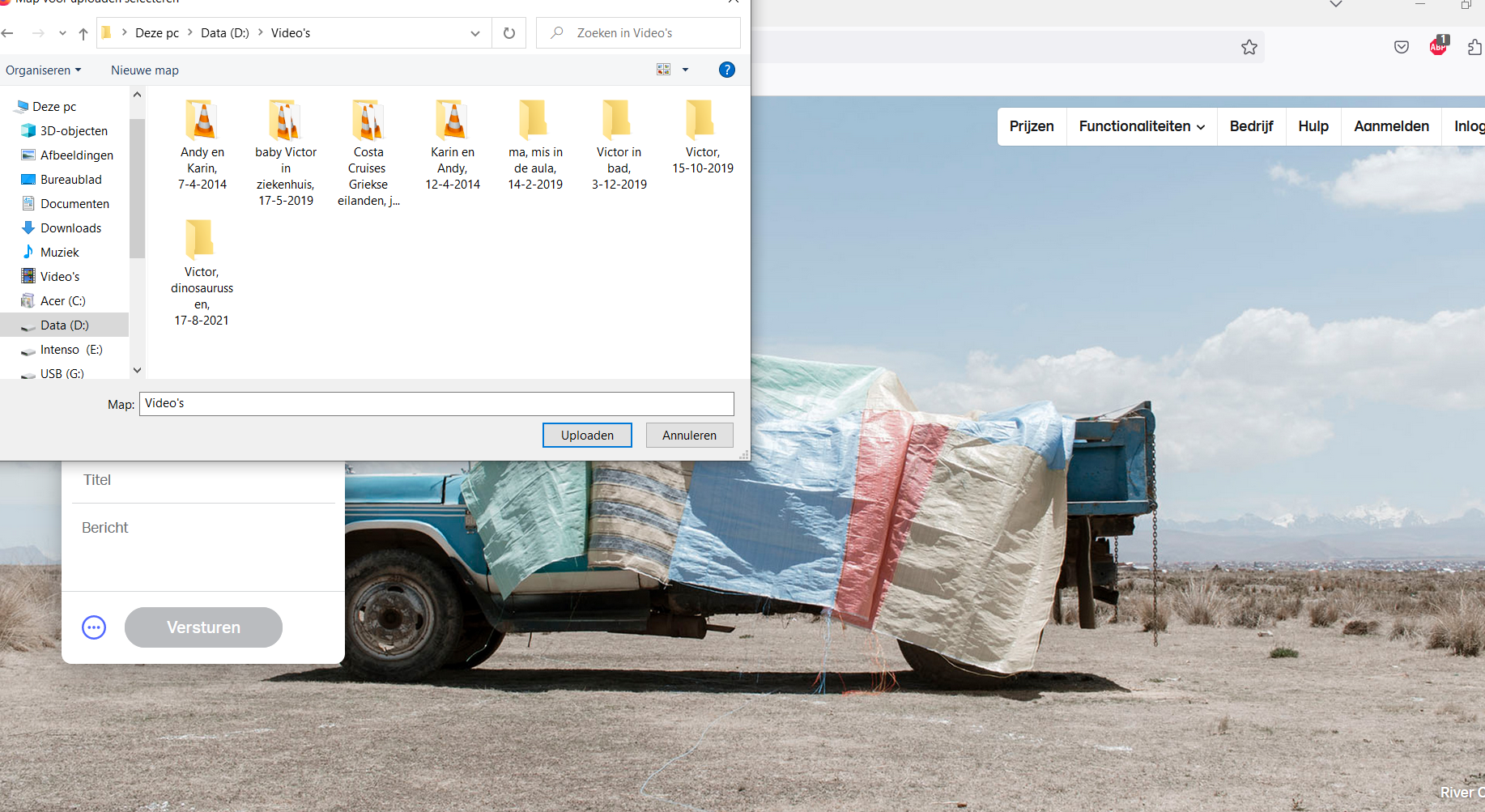Open the Organiseren dropdown menu
The image size is (1485, 812).
pyautogui.click(x=43, y=70)
